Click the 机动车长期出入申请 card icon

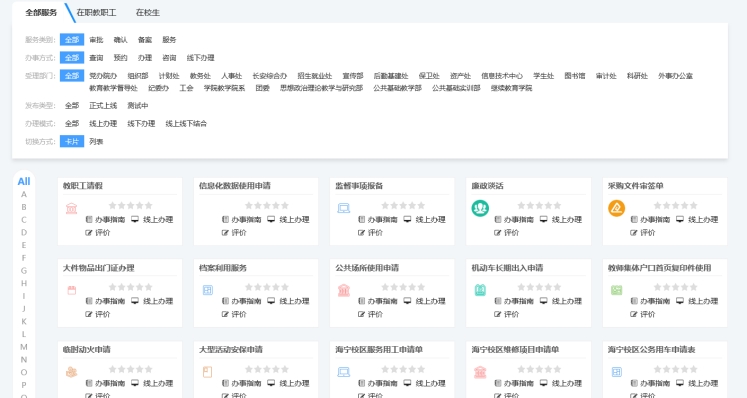click(480, 290)
